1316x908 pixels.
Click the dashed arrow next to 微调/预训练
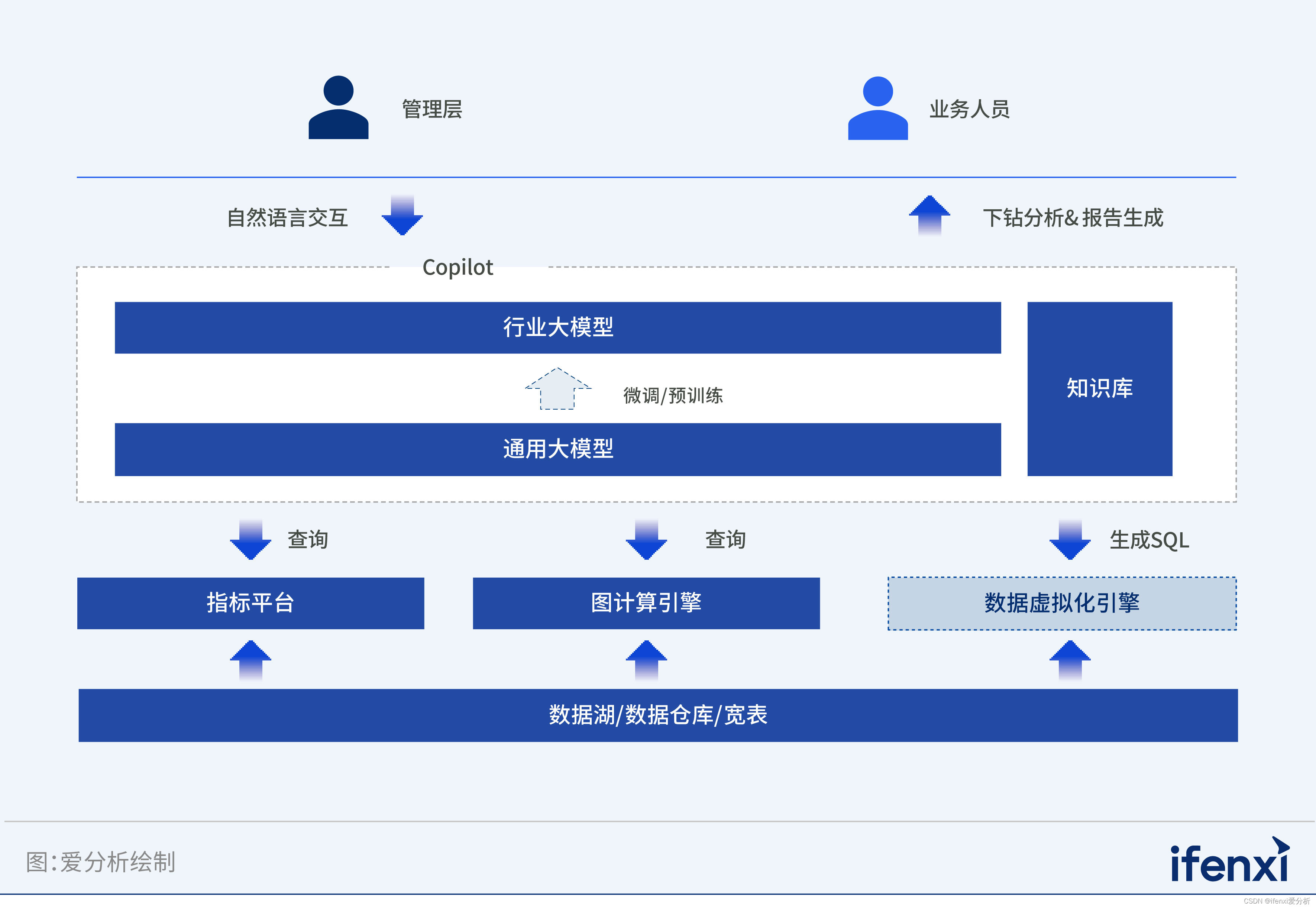click(557, 388)
